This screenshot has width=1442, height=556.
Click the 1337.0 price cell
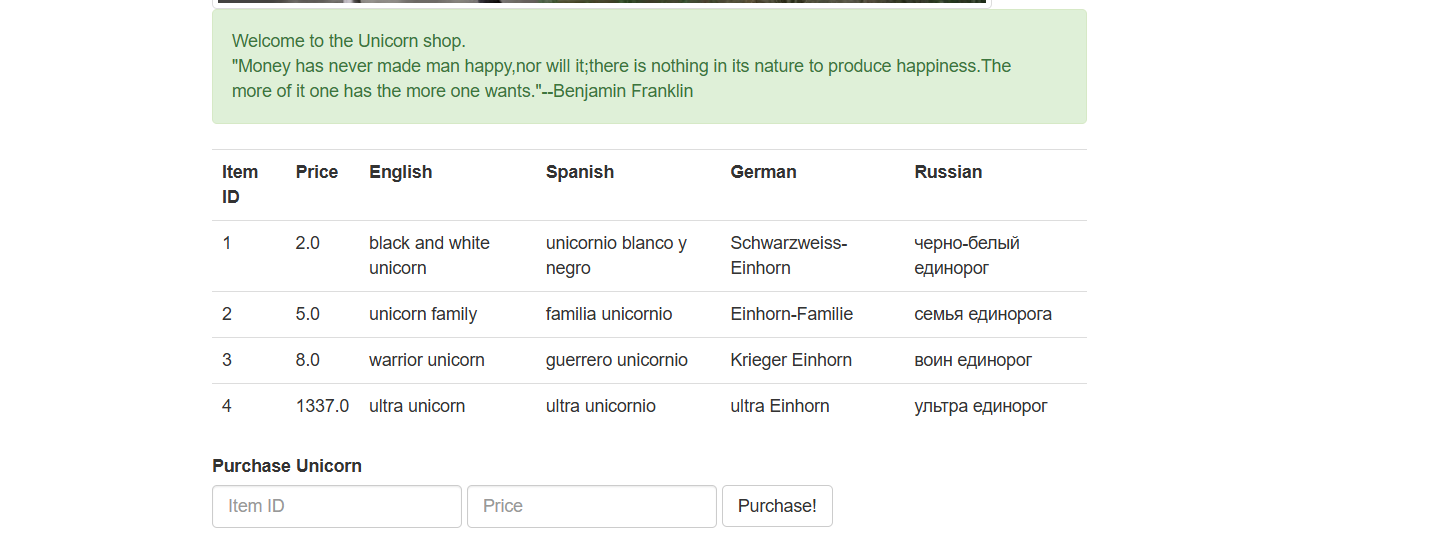pos(322,406)
